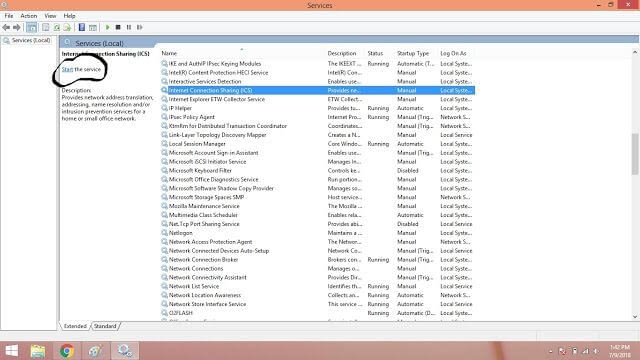Select the Interactive Services Detection row

[x=317, y=82]
